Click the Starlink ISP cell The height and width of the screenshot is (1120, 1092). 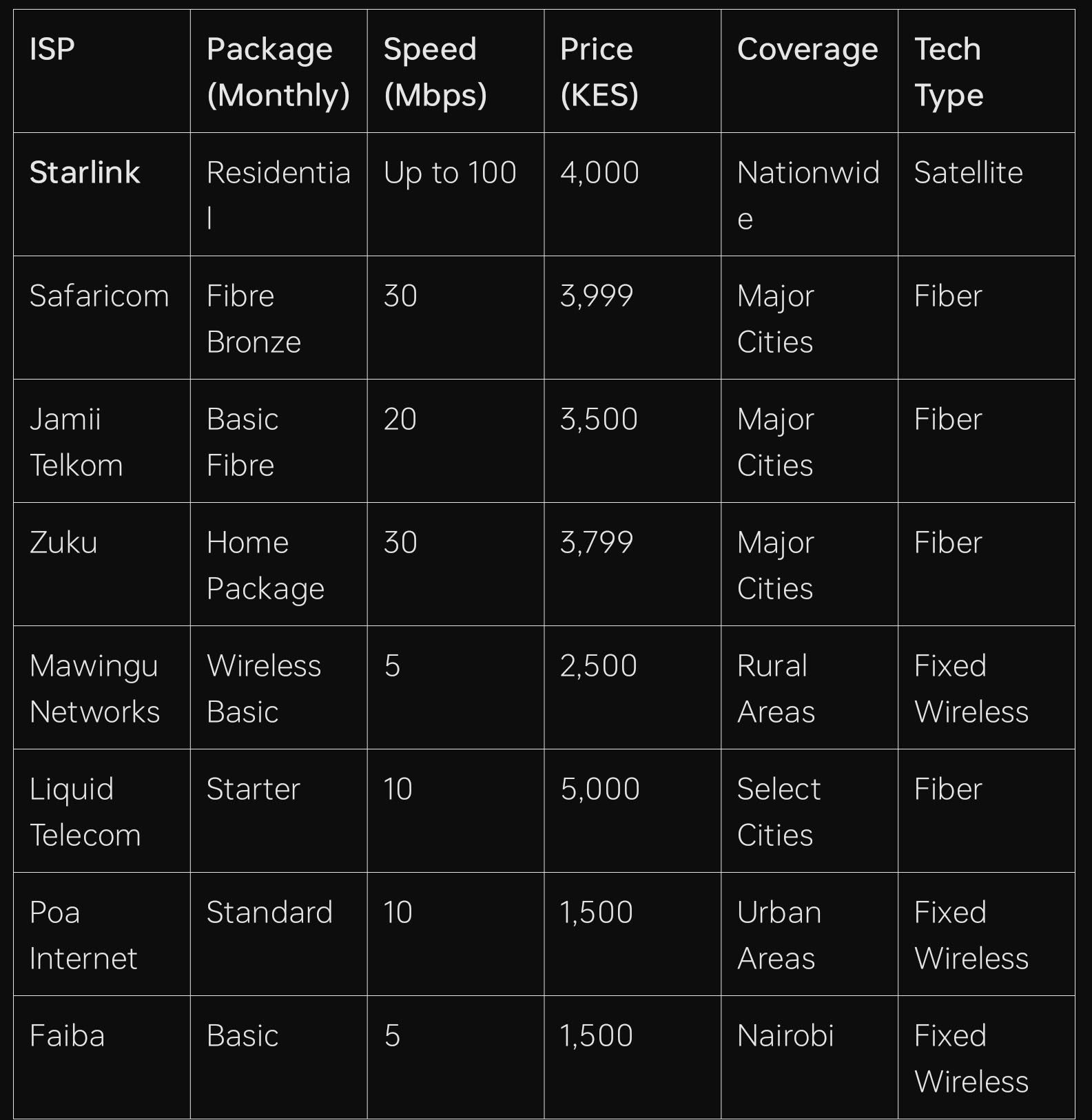point(85,172)
